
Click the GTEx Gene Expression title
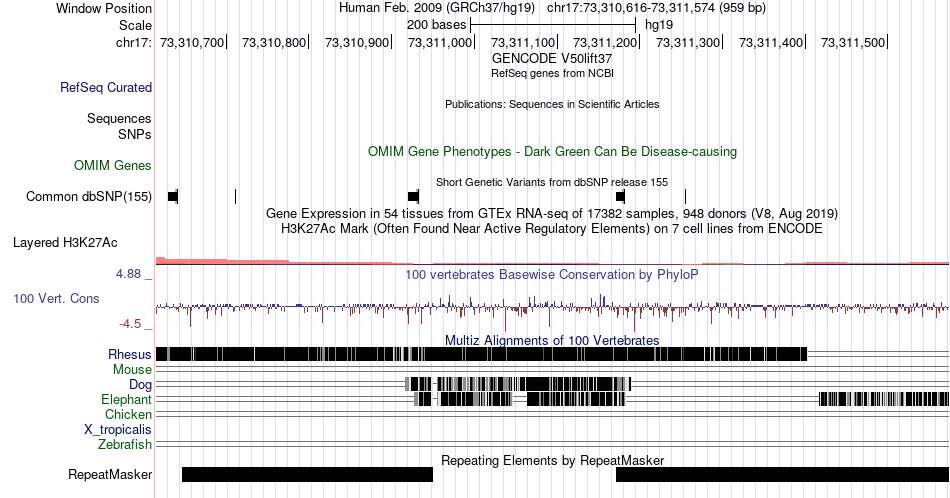[x=552, y=213]
